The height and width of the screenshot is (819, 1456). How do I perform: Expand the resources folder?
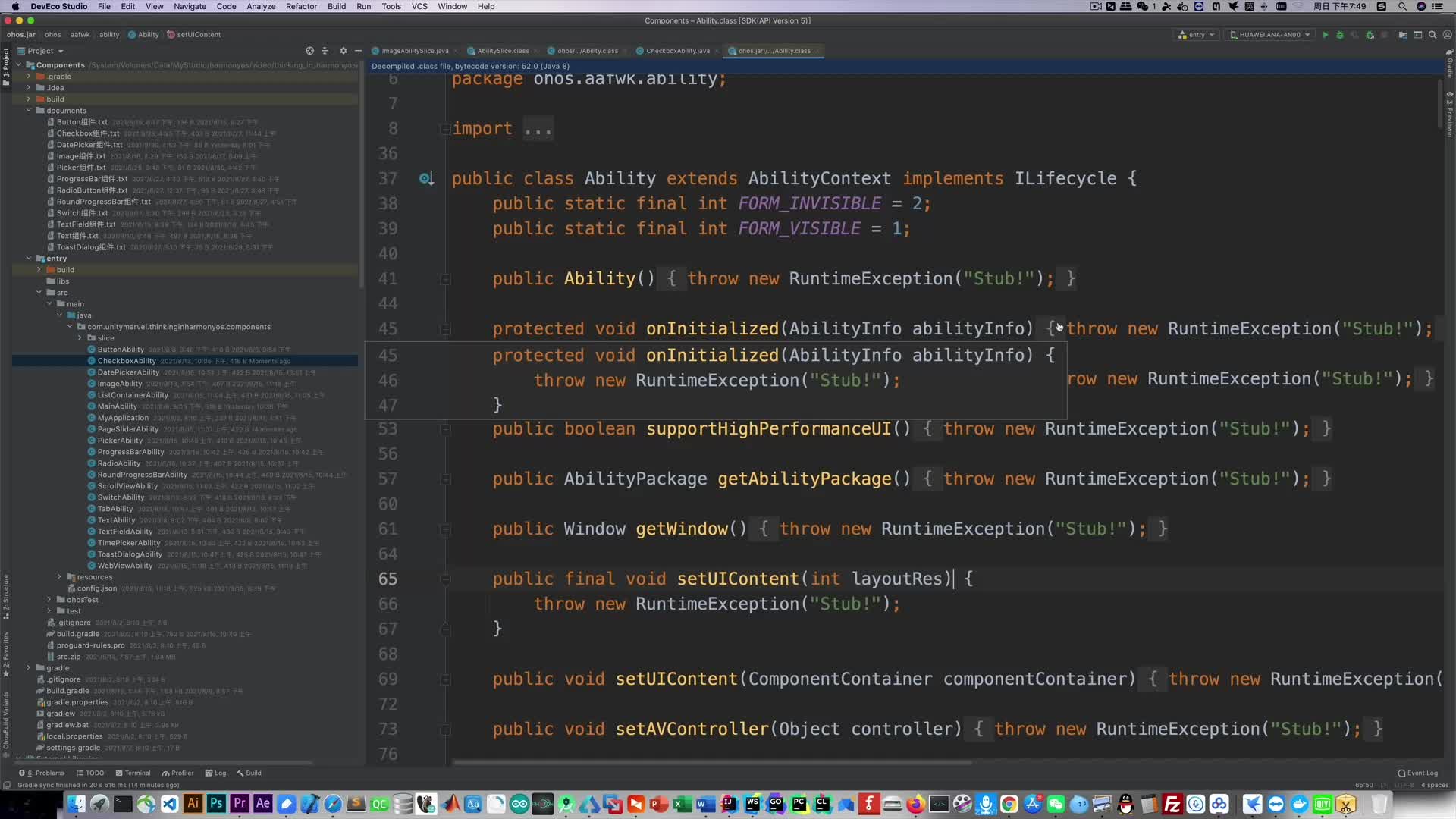click(x=59, y=577)
